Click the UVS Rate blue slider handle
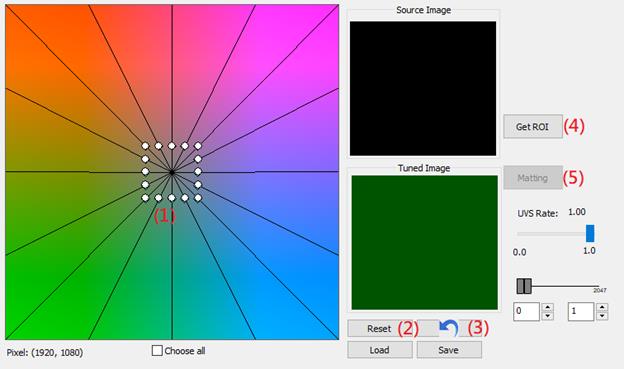This screenshot has height=369, width=624. click(x=590, y=233)
